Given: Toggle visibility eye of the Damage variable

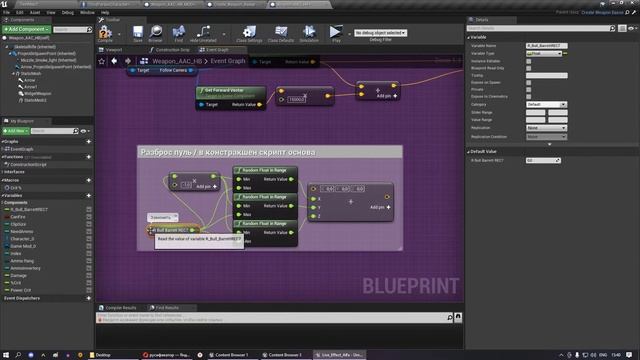Looking at the screenshot, I should tap(89, 276).
